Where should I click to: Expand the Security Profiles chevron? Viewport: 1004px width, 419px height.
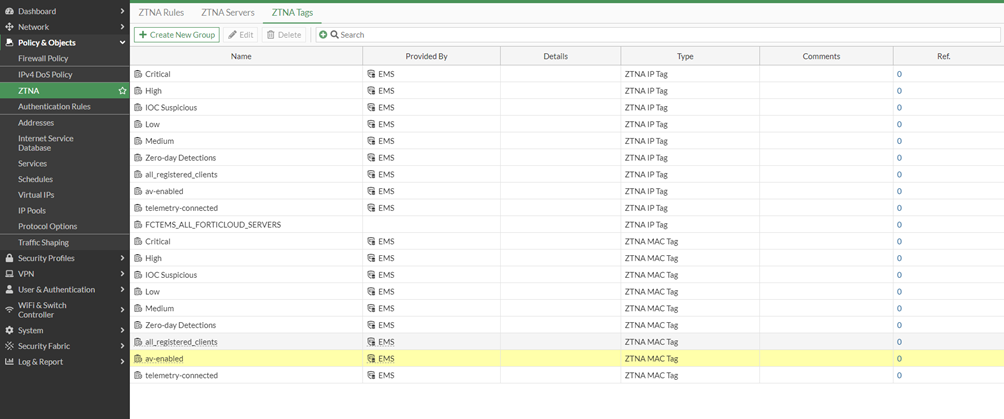tap(122, 258)
